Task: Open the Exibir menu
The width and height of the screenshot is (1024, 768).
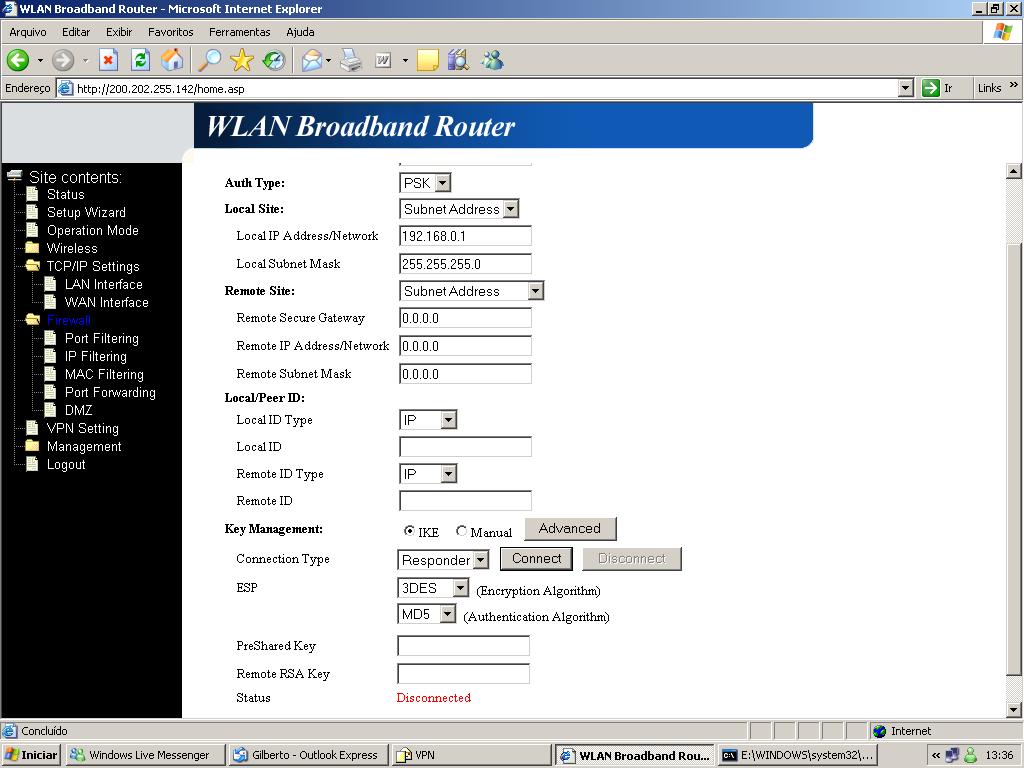Action: pos(119,32)
